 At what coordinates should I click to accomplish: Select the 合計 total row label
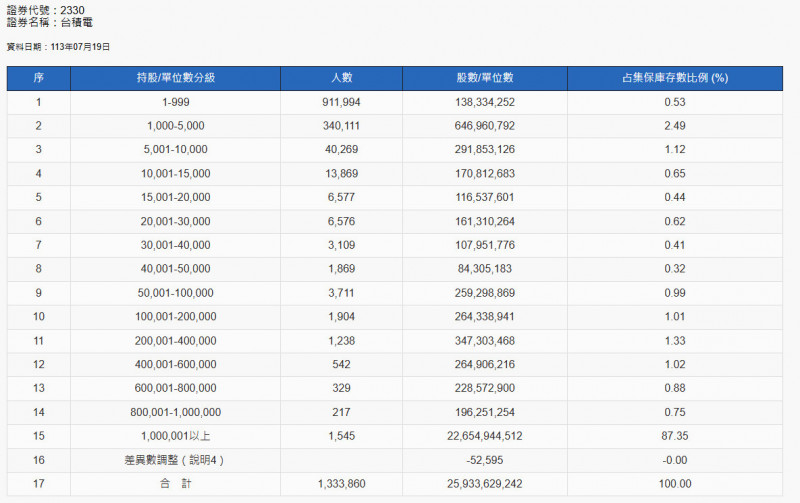(176, 484)
